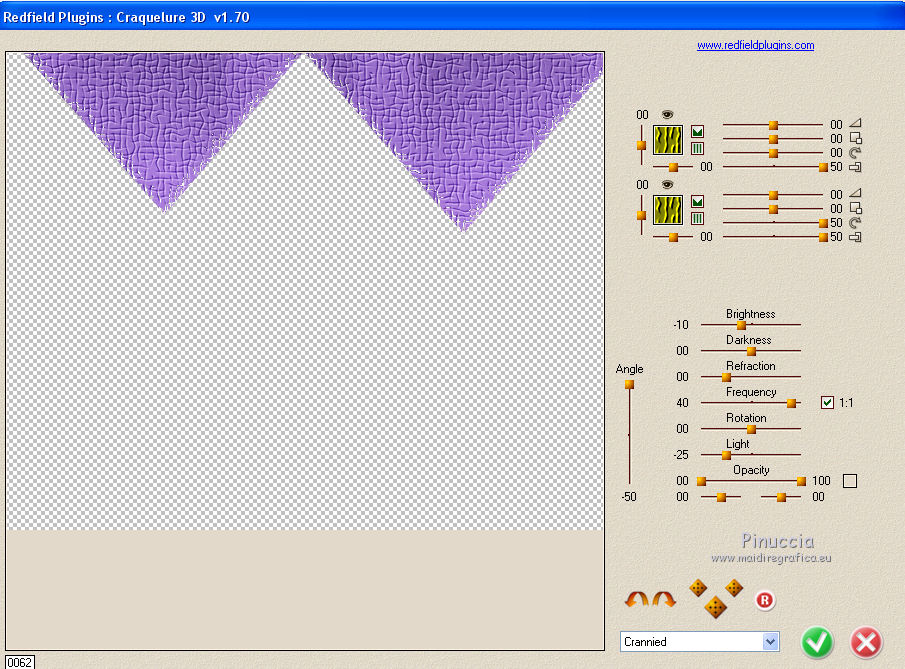Viewport: 905px width, 669px height.
Task: Click the Light value -25
Action: [681, 455]
